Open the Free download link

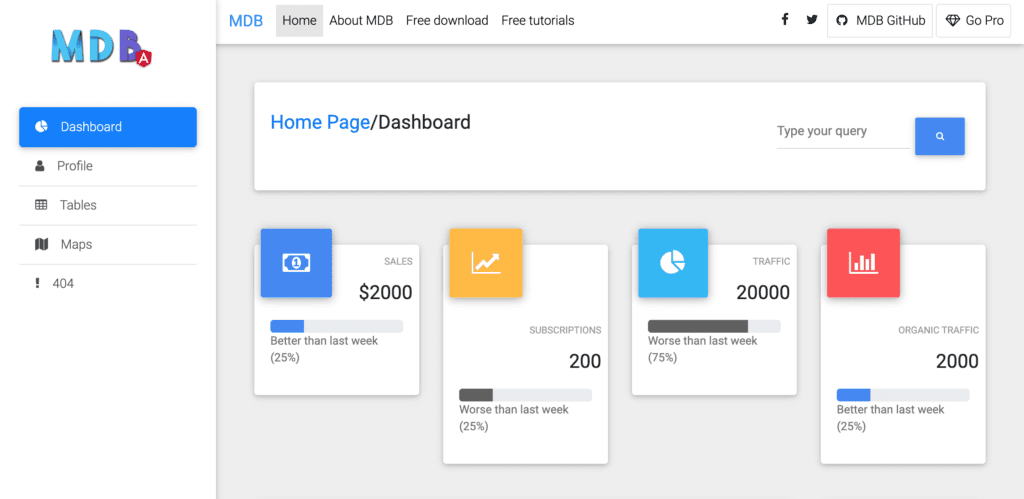click(x=447, y=21)
